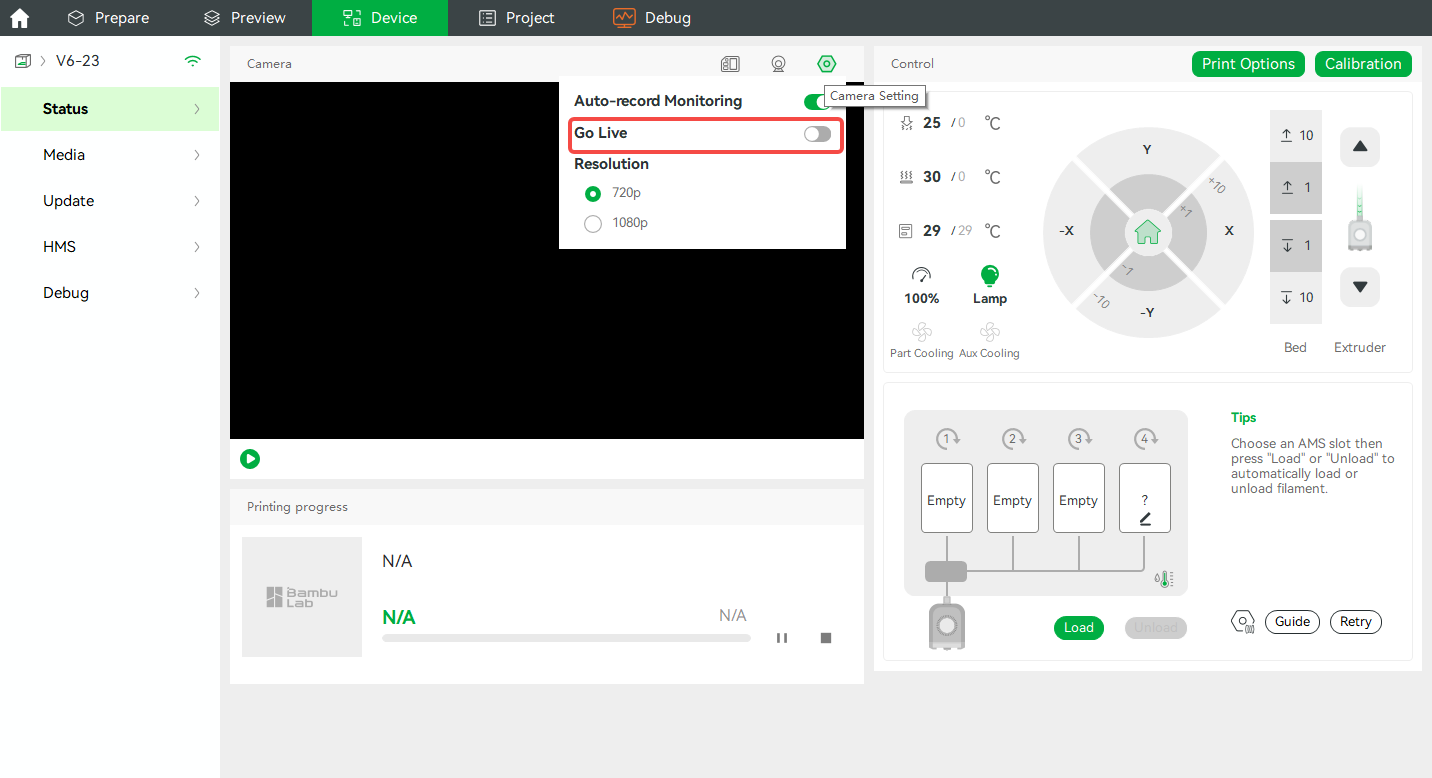Enable the Go Live switch
This screenshot has width=1432, height=778.
click(817, 134)
